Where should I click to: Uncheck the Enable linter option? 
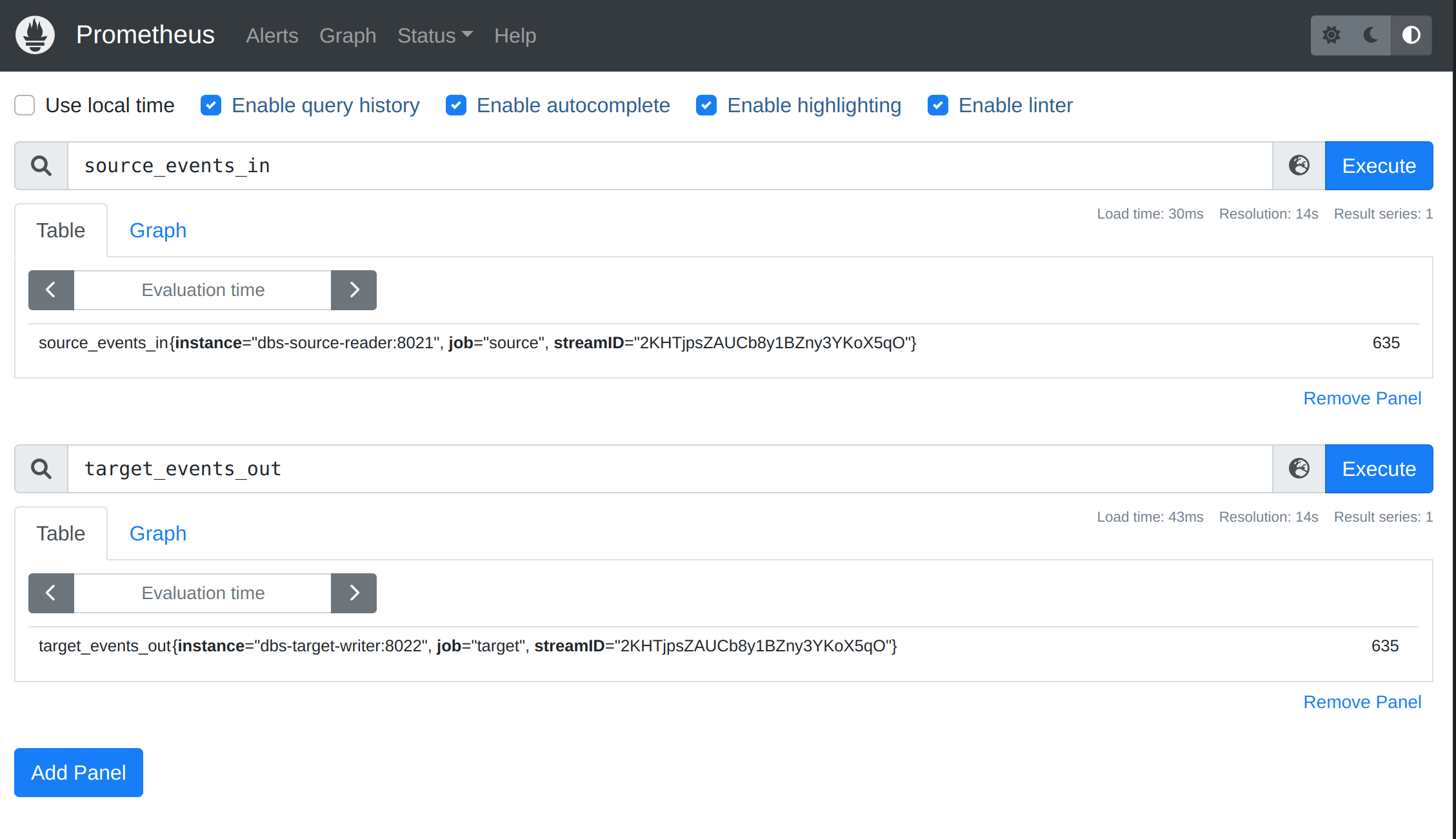[x=938, y=104]
